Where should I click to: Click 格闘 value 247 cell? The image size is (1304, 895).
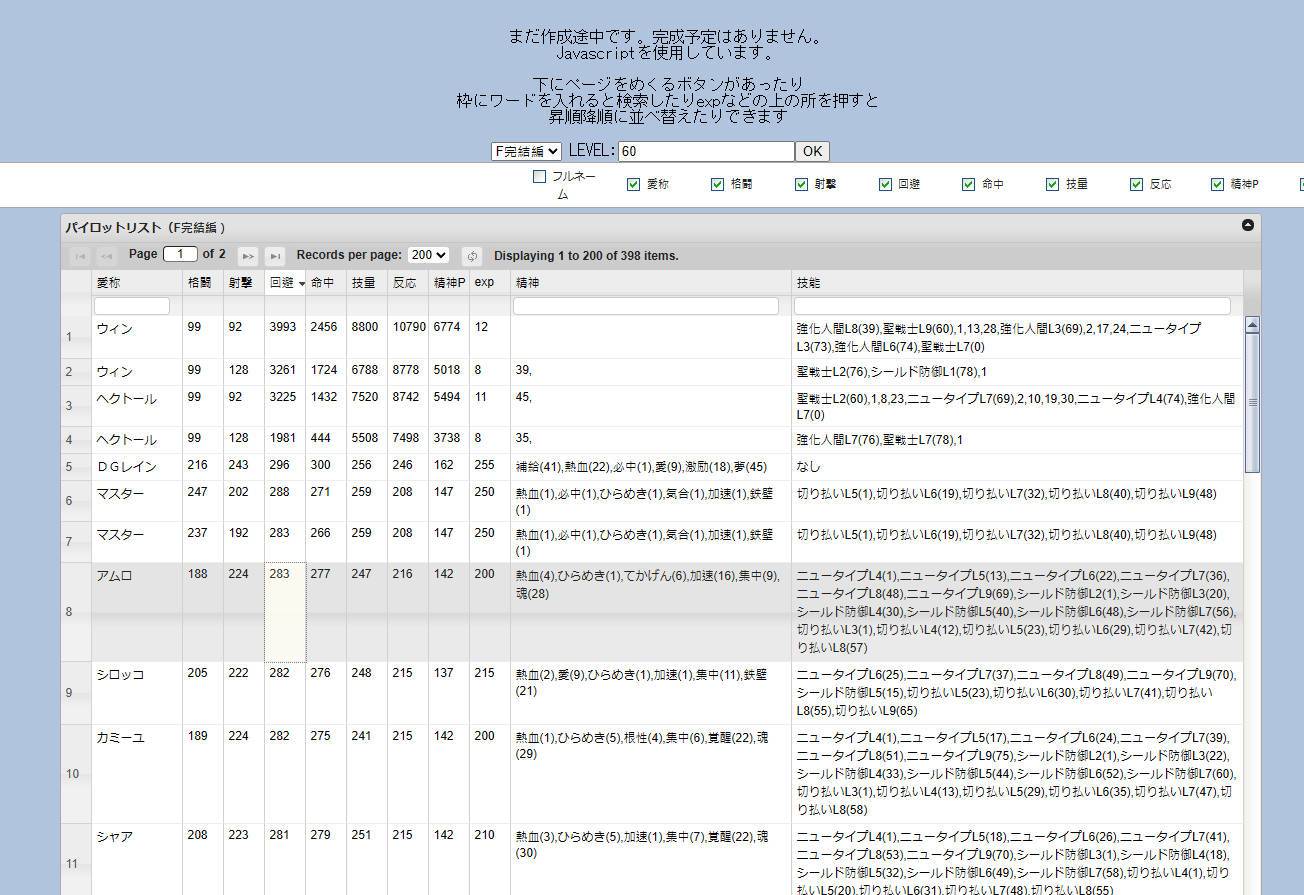coord(203,501)
